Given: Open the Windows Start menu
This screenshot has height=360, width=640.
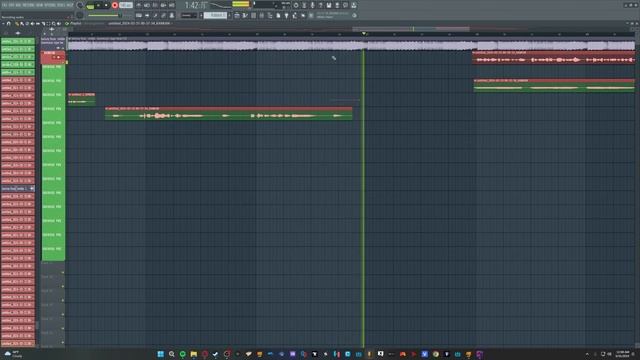Looking at the screenshot, I should (x=160, y=354).
